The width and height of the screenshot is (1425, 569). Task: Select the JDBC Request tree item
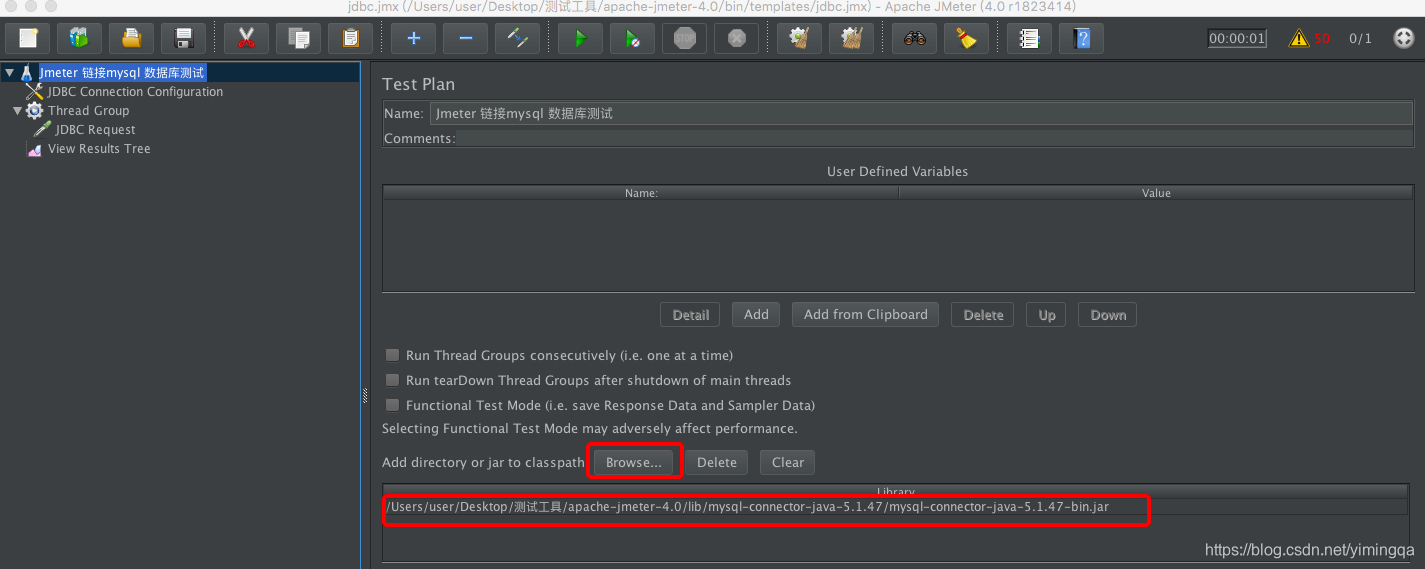point(96,130)
